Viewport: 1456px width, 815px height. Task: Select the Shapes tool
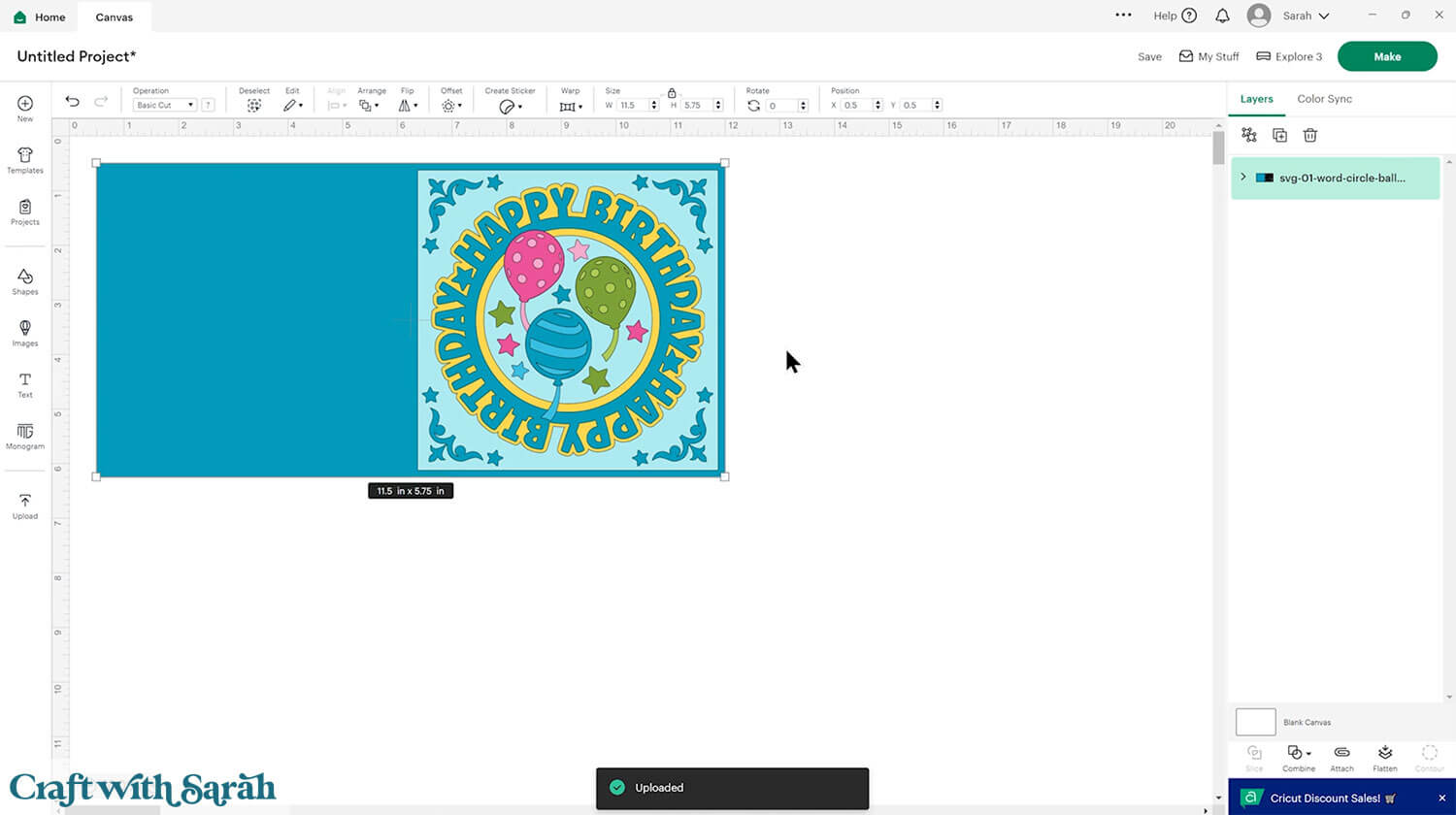(x=25, y=281)
